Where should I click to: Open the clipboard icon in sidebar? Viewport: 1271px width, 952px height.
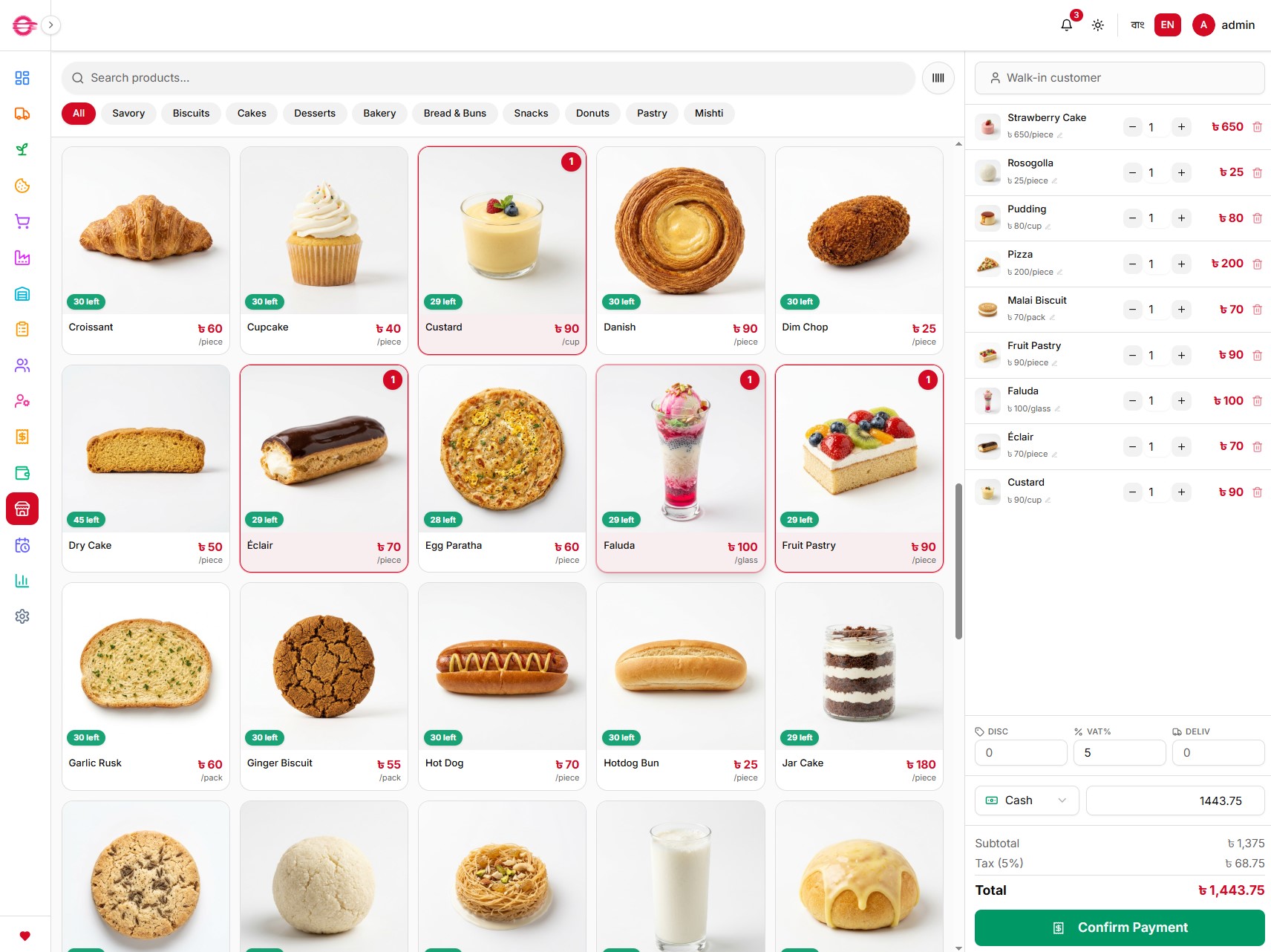22,329
